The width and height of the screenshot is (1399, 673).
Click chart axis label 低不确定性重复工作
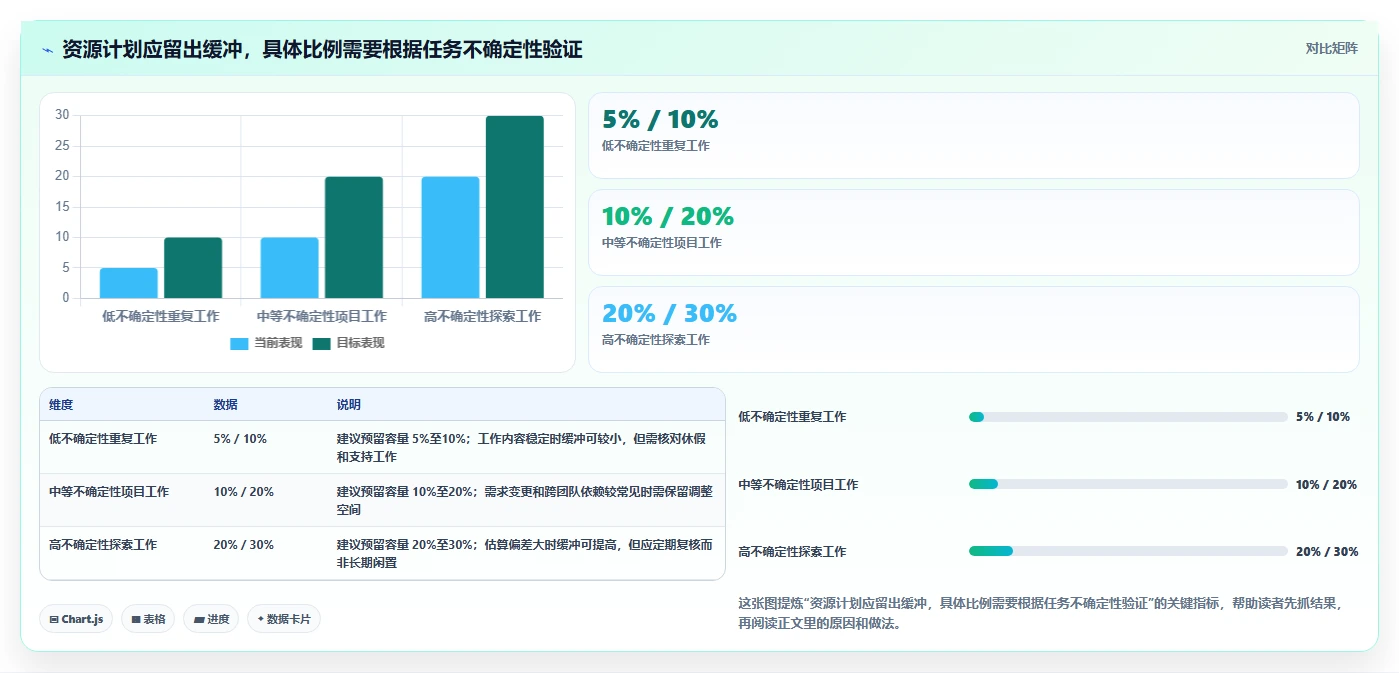[161, 316]
